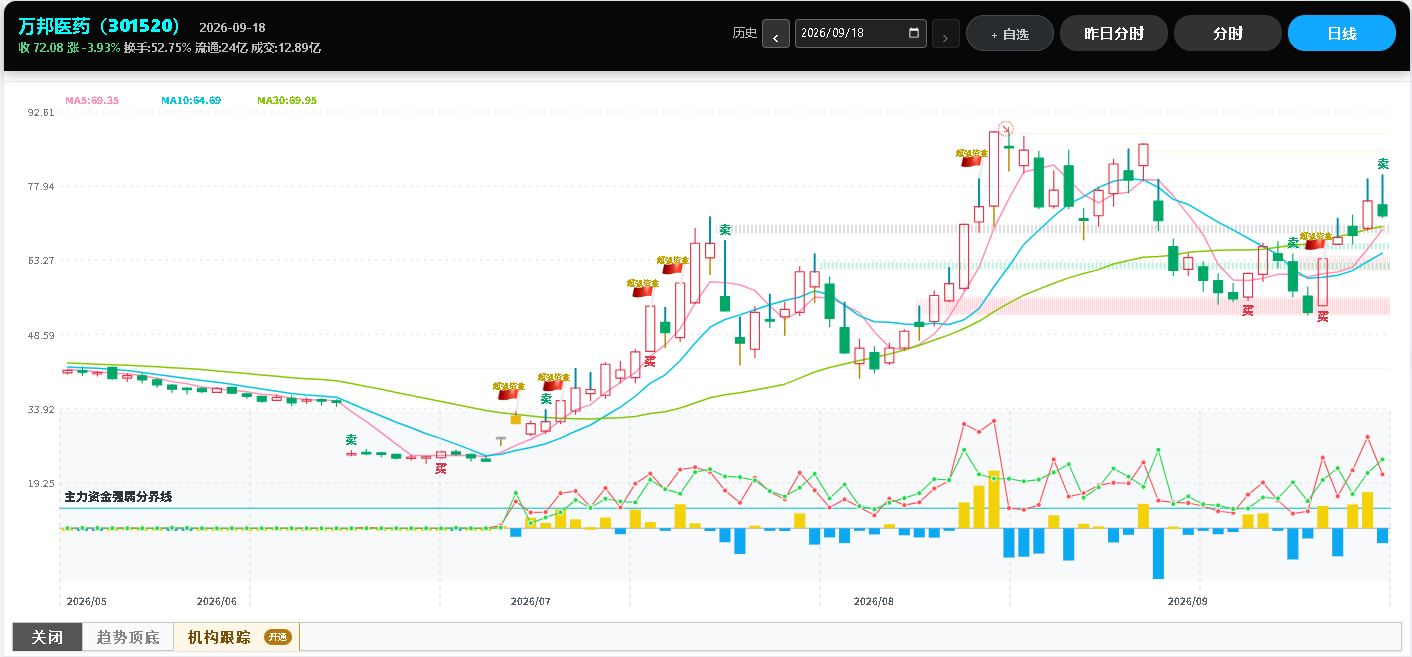The image size is (1412, 657).
Task: Click the 解套资金 flag beside the August peak
Action: (x=972, y=157)
